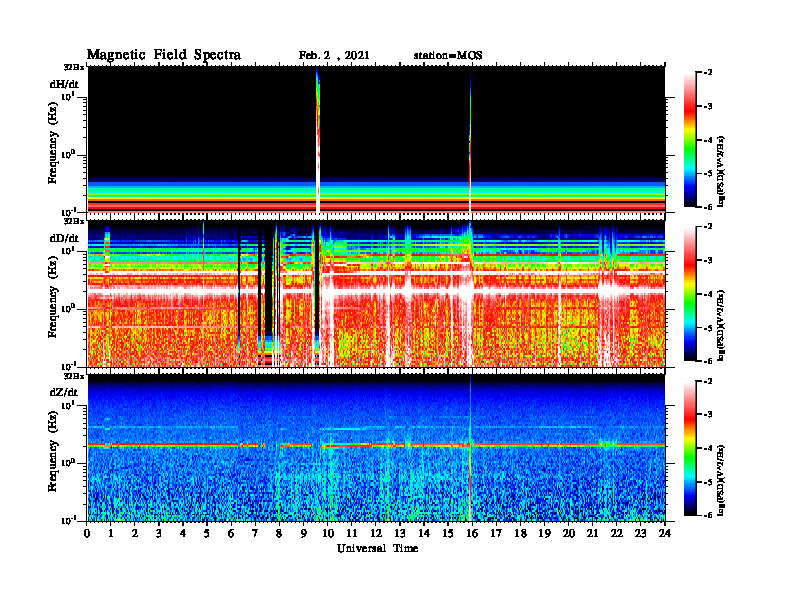Image resolution: width=792 pixels, height=612 pixels.
Task: Click hour label "24" on time axis
Action: coord(665,533)
